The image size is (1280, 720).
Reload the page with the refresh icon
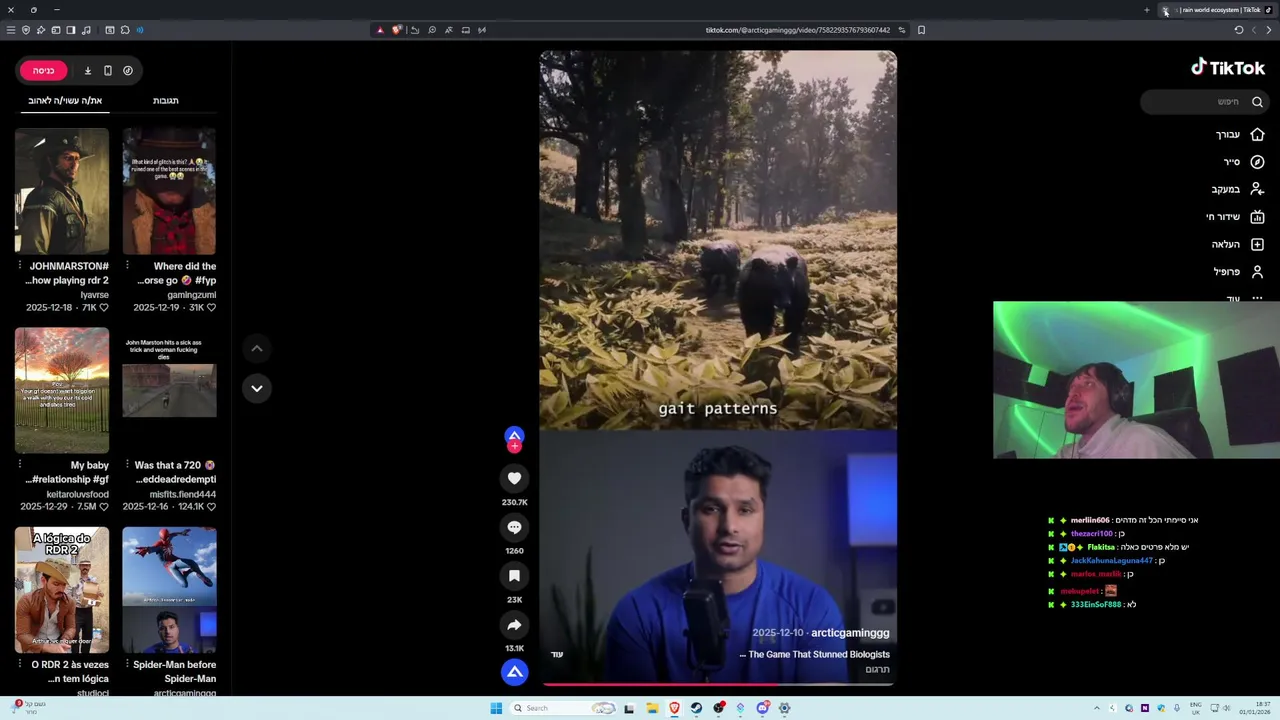(x=1238, y=30)
